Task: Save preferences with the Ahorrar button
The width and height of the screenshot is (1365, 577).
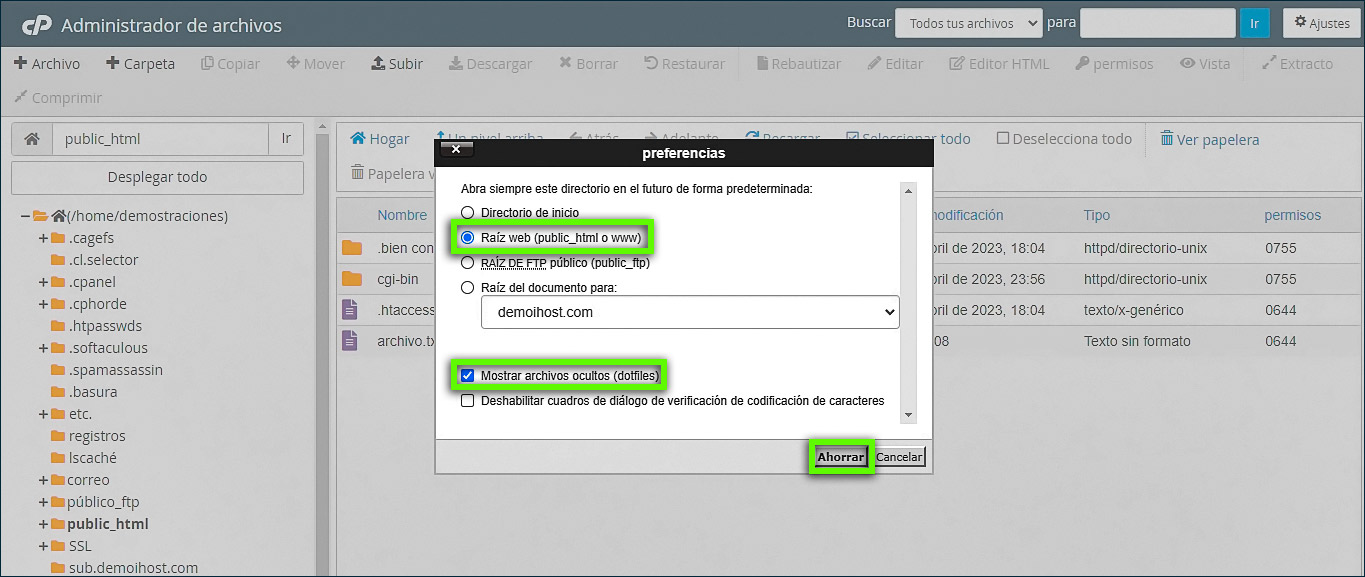Action: click(839, 456)
